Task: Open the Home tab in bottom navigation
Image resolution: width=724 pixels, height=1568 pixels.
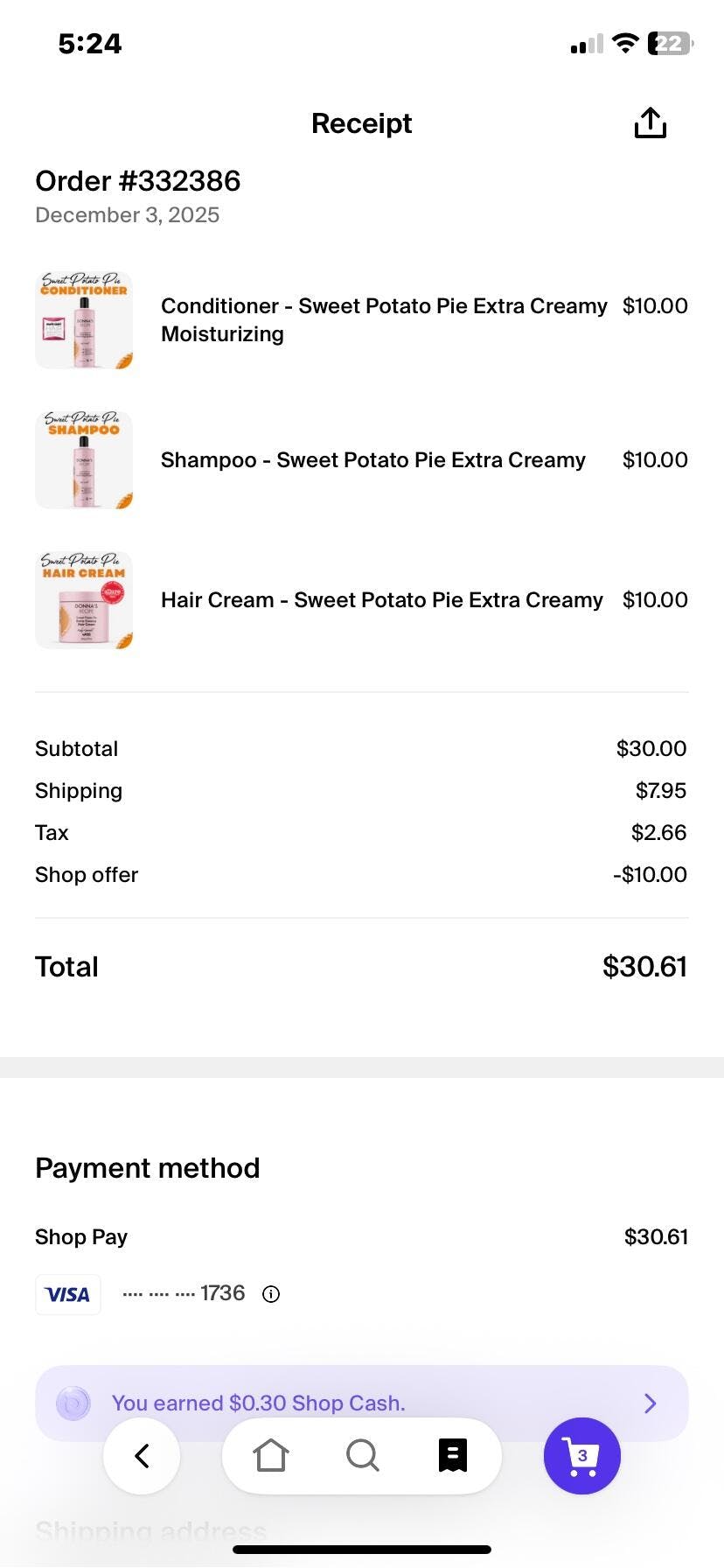Action: point(271,1456)
